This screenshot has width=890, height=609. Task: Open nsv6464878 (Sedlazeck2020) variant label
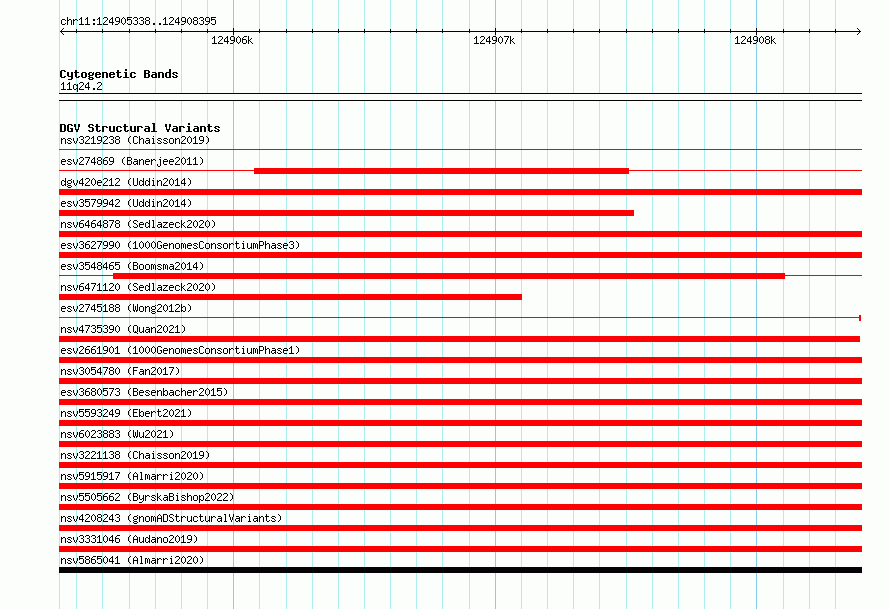click(x=138, y=224)
